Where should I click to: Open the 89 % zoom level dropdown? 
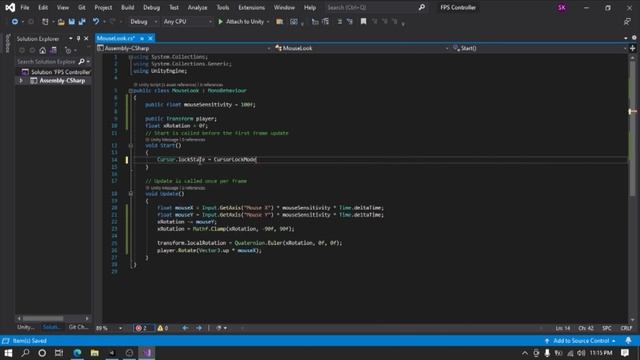pos(109,328)
